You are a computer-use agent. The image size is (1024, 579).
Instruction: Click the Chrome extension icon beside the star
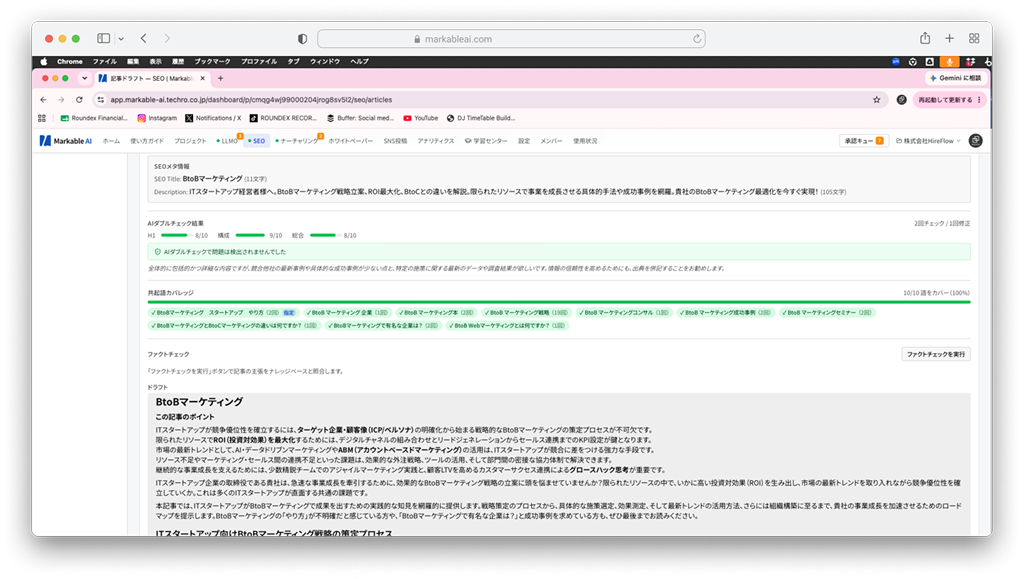(901, 100)
